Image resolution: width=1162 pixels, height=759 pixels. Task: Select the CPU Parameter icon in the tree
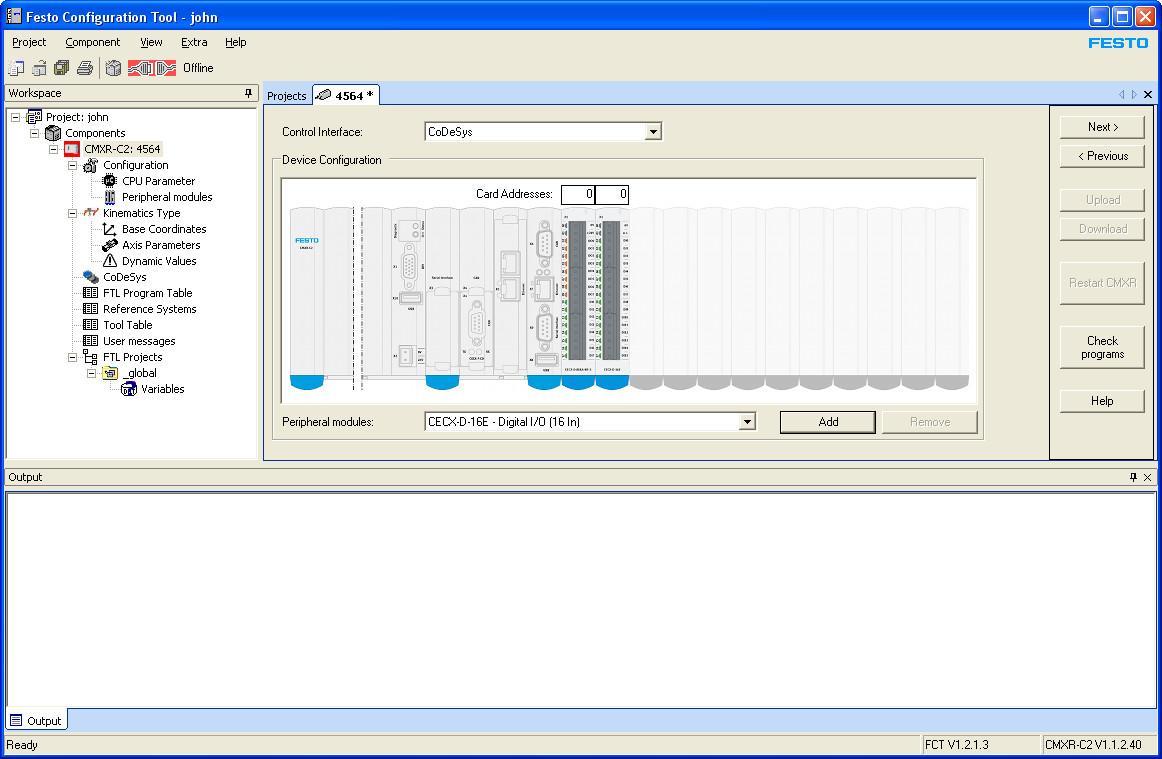(x=108, y=181)
